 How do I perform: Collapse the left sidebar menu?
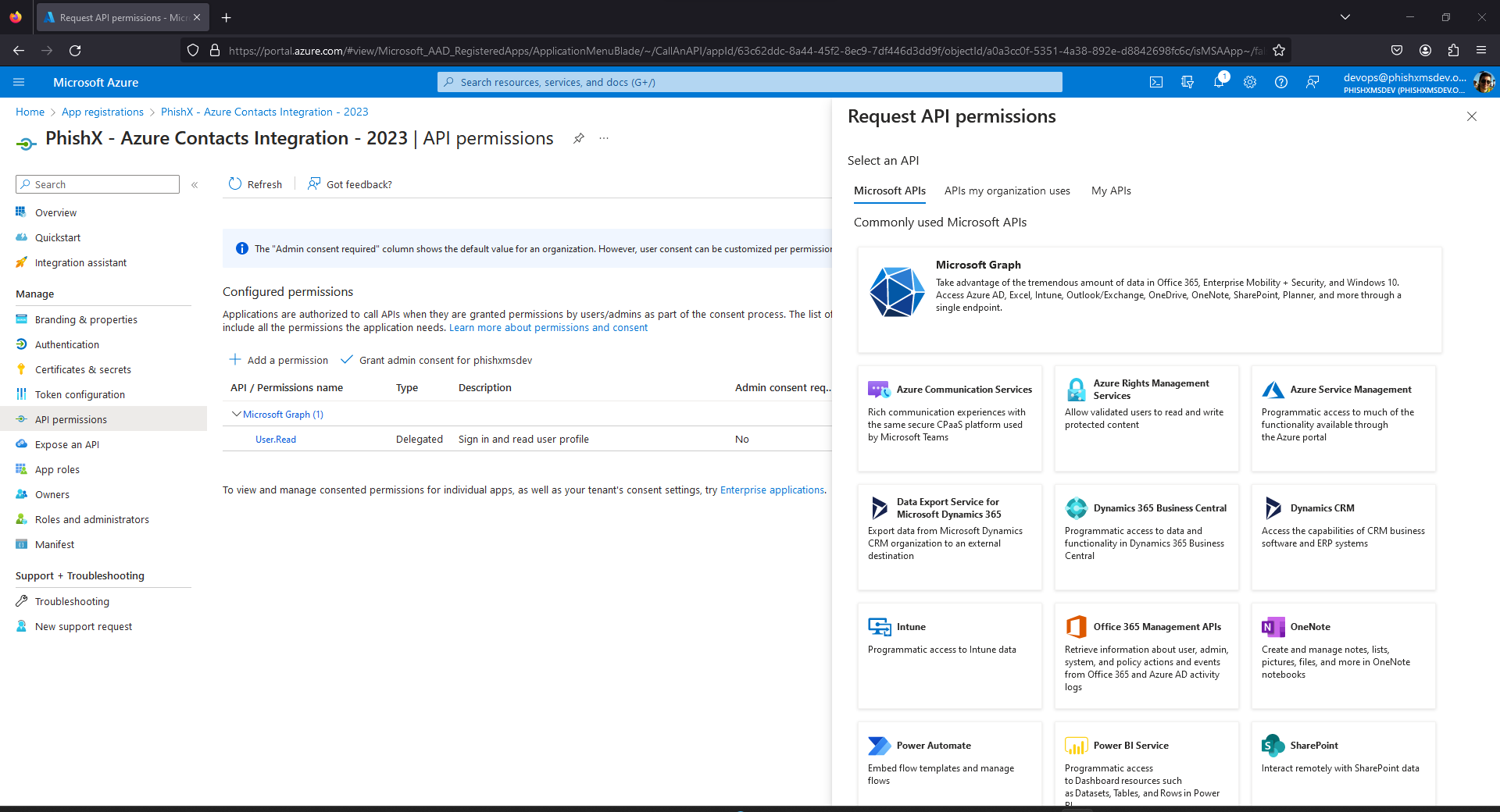[x=195, y=185]
